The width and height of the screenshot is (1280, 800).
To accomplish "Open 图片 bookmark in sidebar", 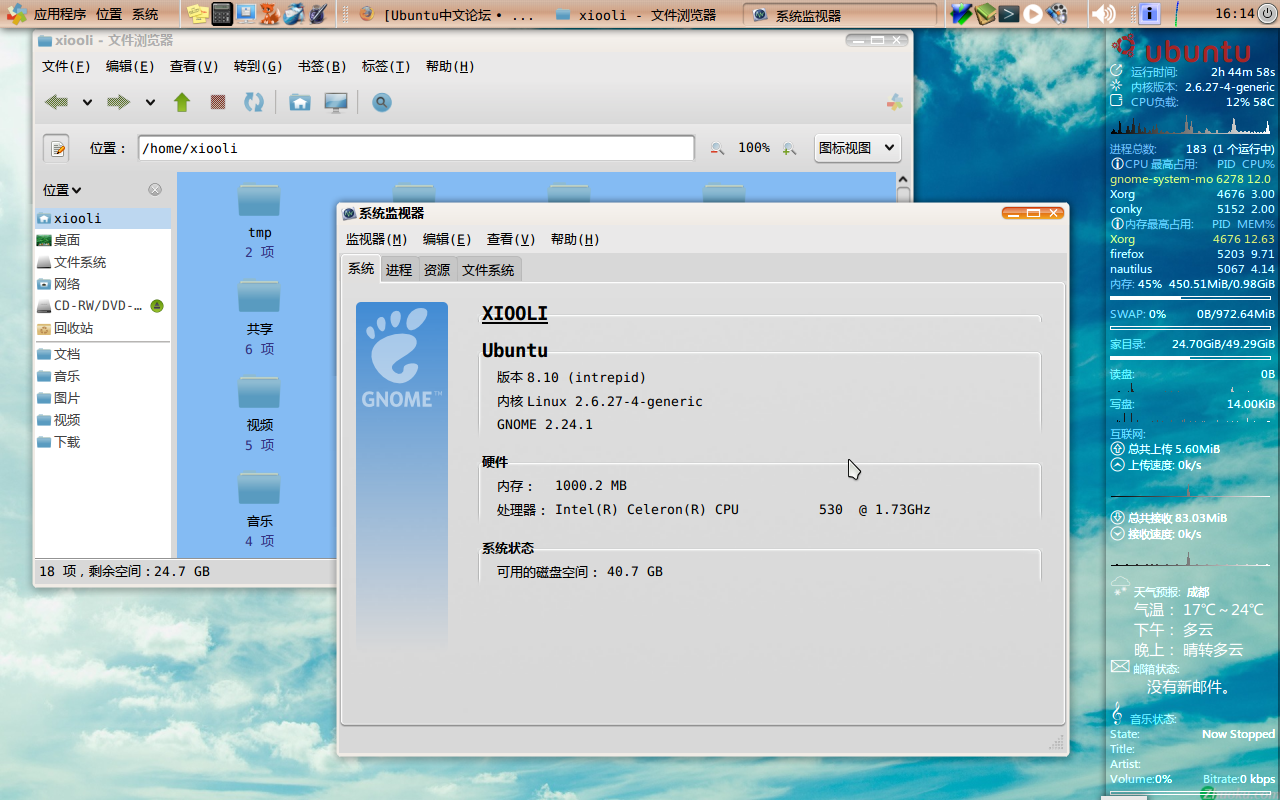I will pyautogui.click(x=102, y=398).
